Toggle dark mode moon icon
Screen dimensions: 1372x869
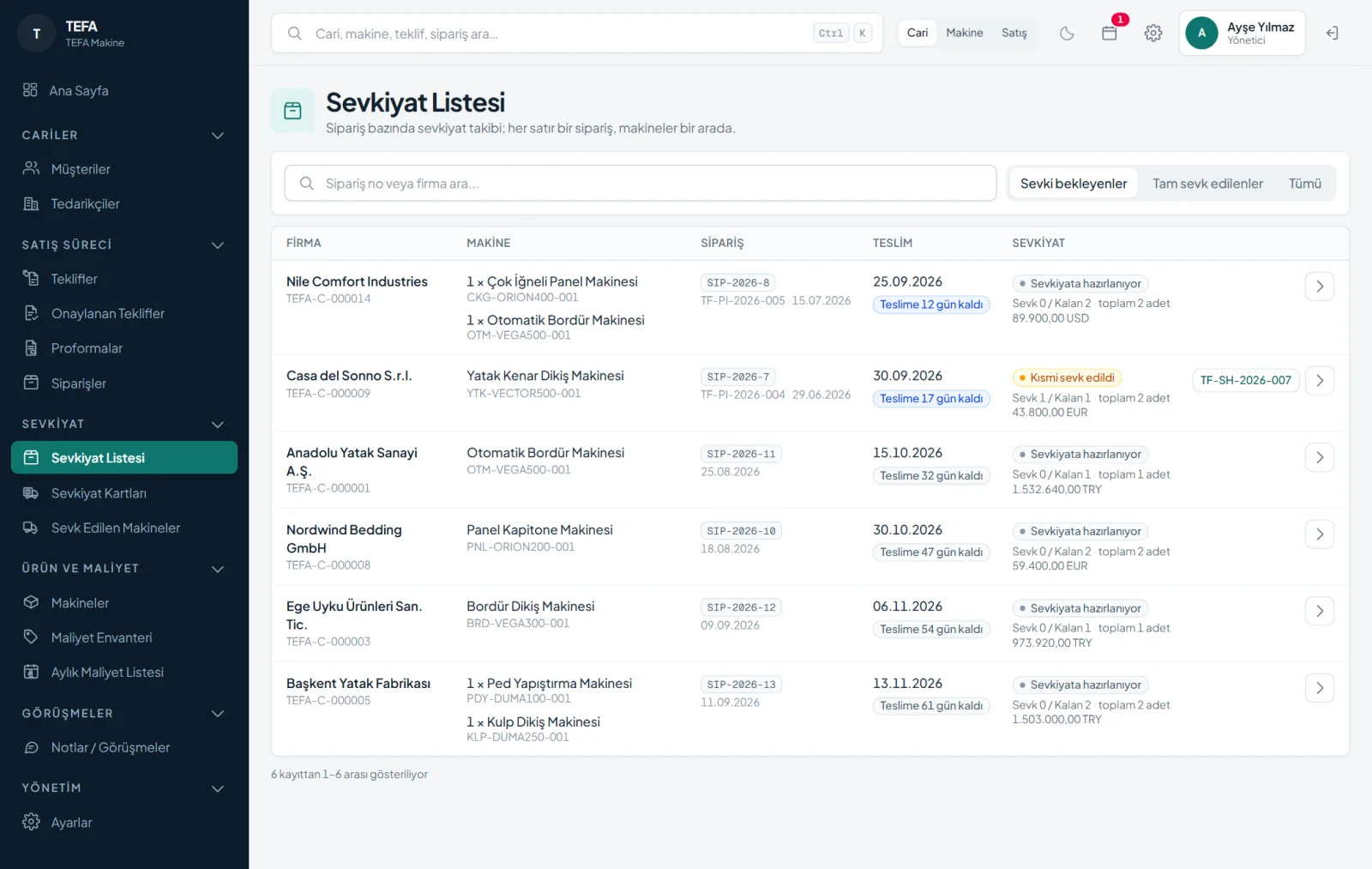(1067, 33)
